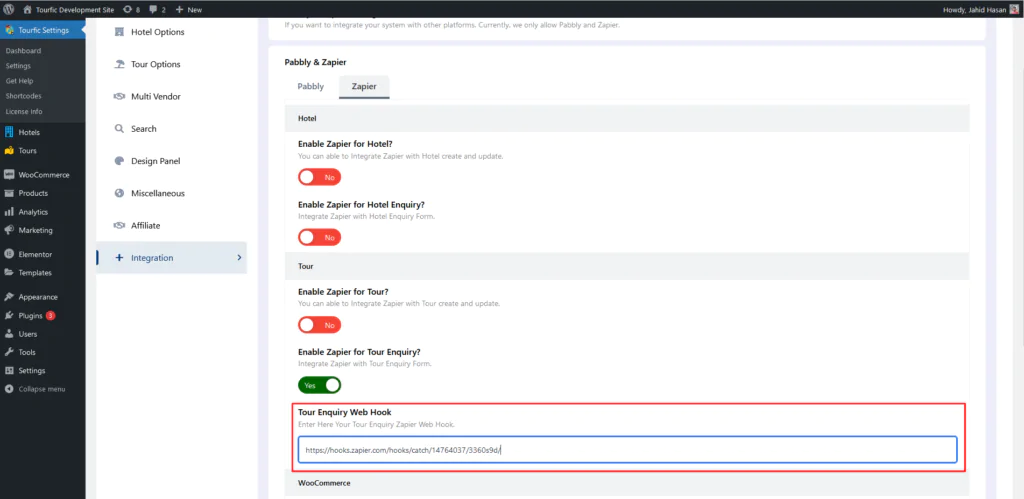Image resolution: width=1024 pixels, height=499 pixels.
Task: Click the Tours menu icon
Action: 8,150
